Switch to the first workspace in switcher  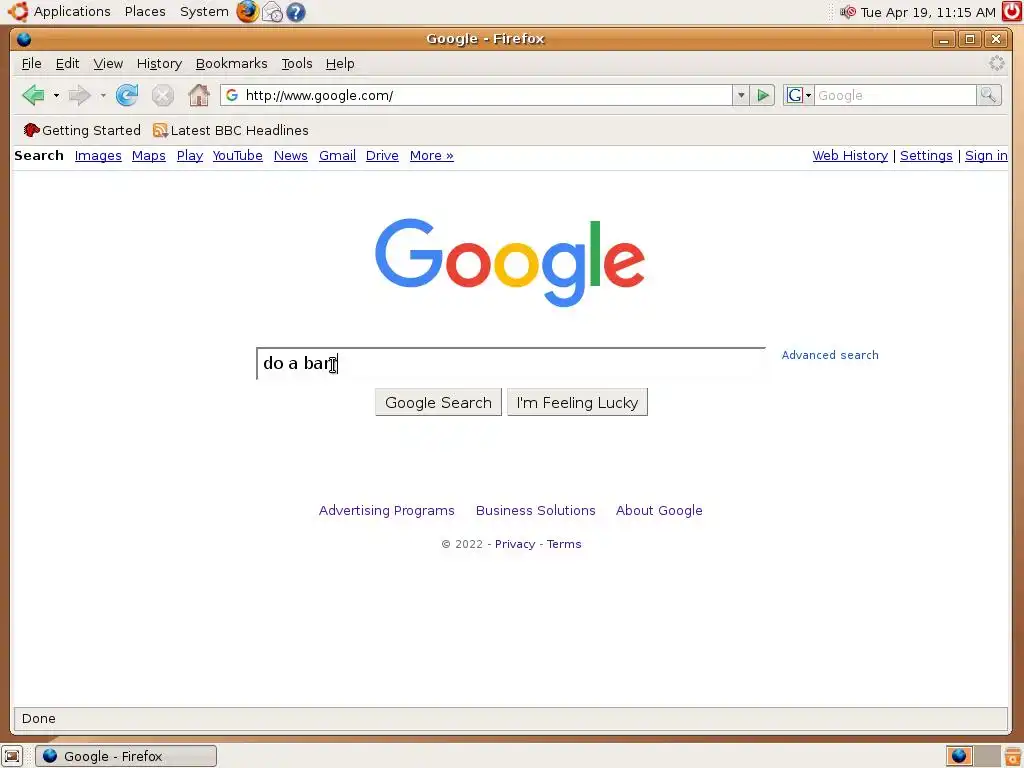tap(959, 756)
